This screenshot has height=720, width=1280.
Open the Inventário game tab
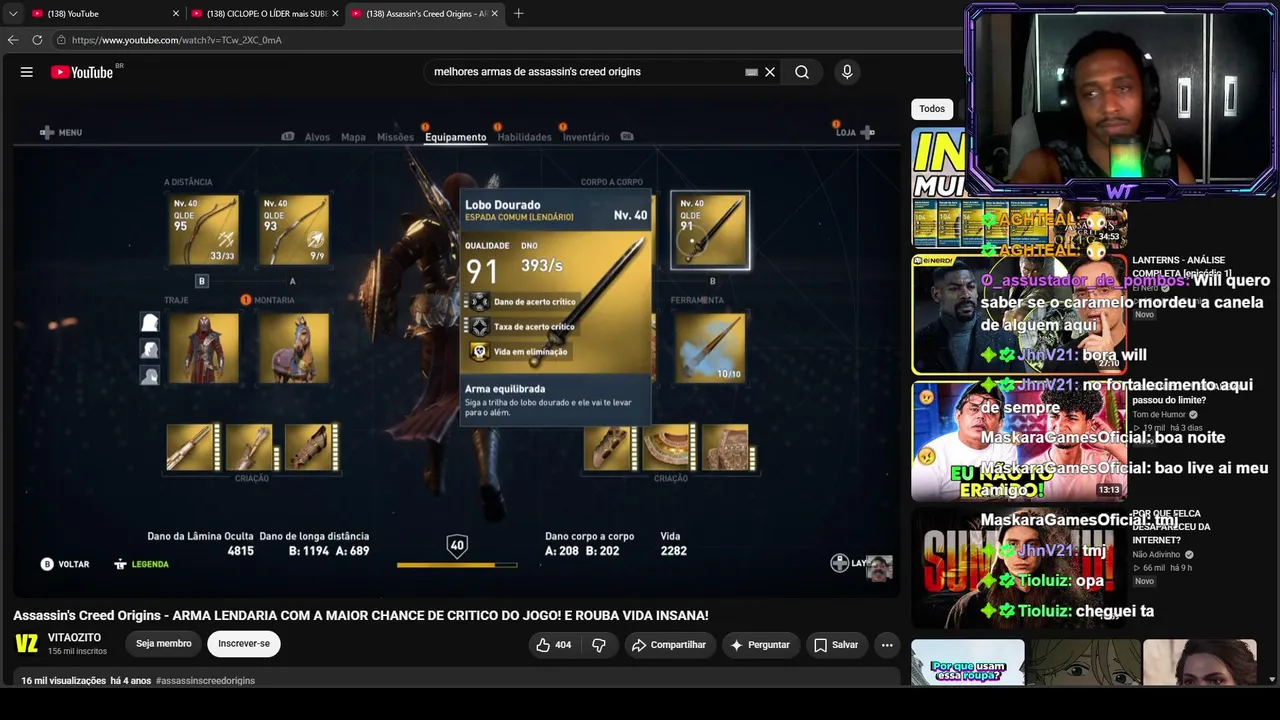[586, 137]
